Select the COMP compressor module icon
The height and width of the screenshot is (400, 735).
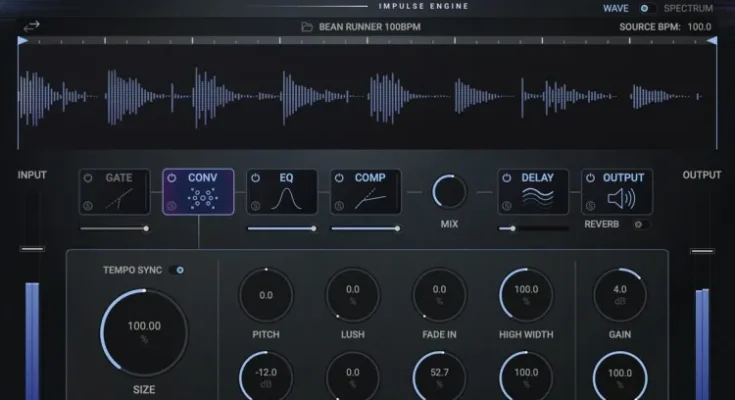click(366, 199)
